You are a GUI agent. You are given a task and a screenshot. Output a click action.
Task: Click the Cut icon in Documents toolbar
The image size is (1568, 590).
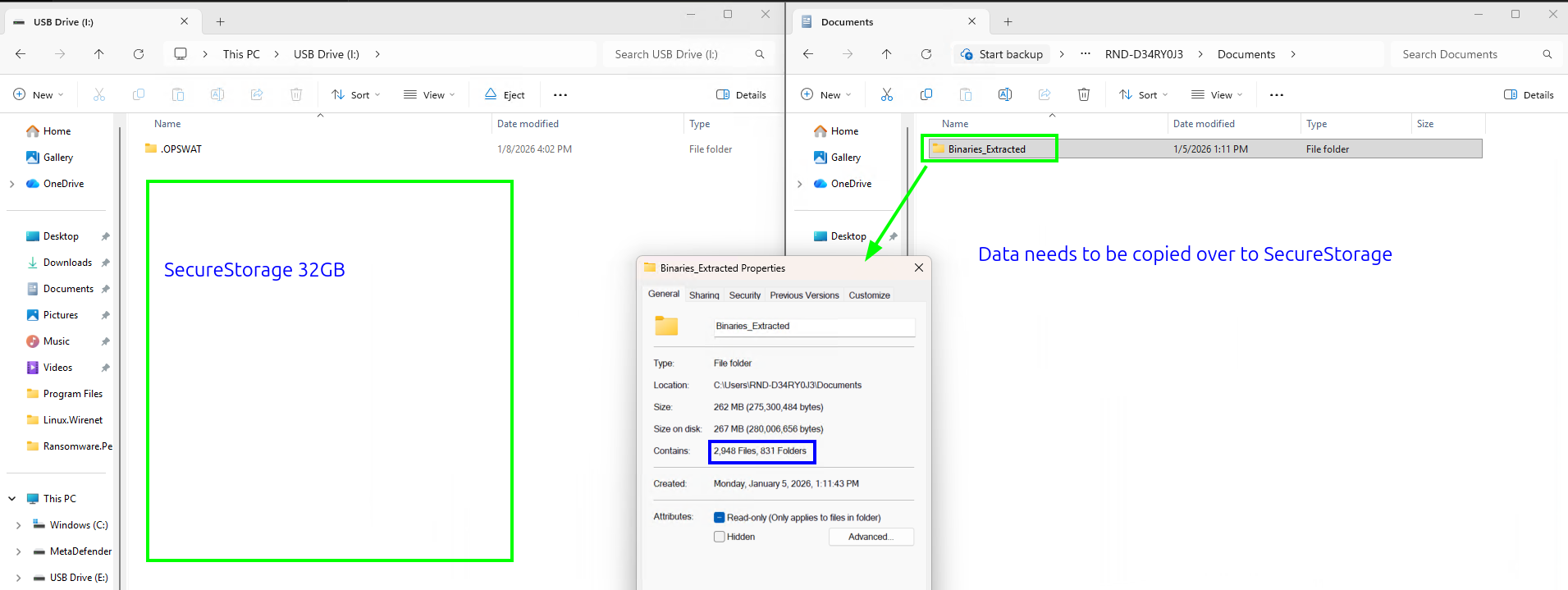886,95
